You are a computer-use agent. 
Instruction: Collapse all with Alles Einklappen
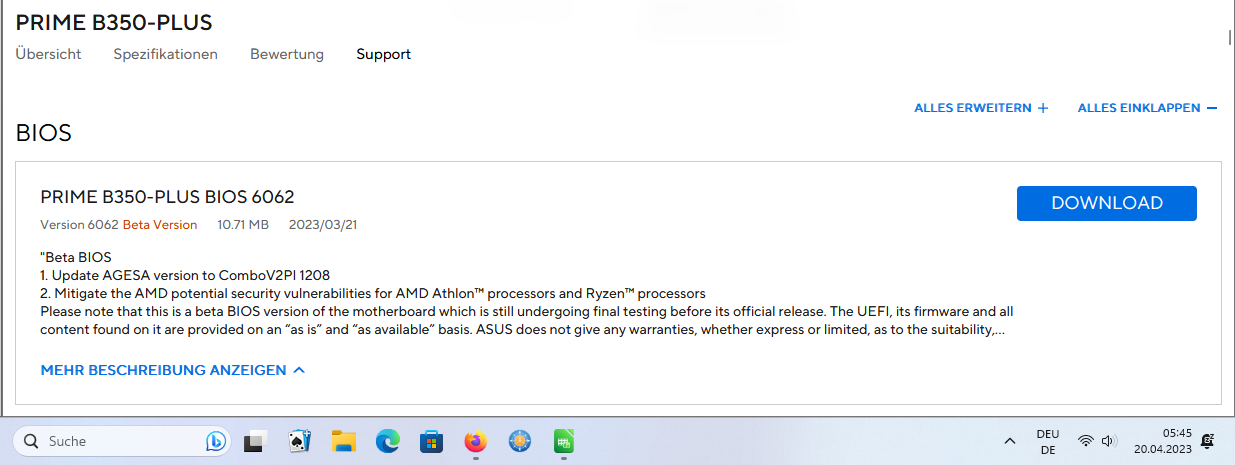[1147, 108]
